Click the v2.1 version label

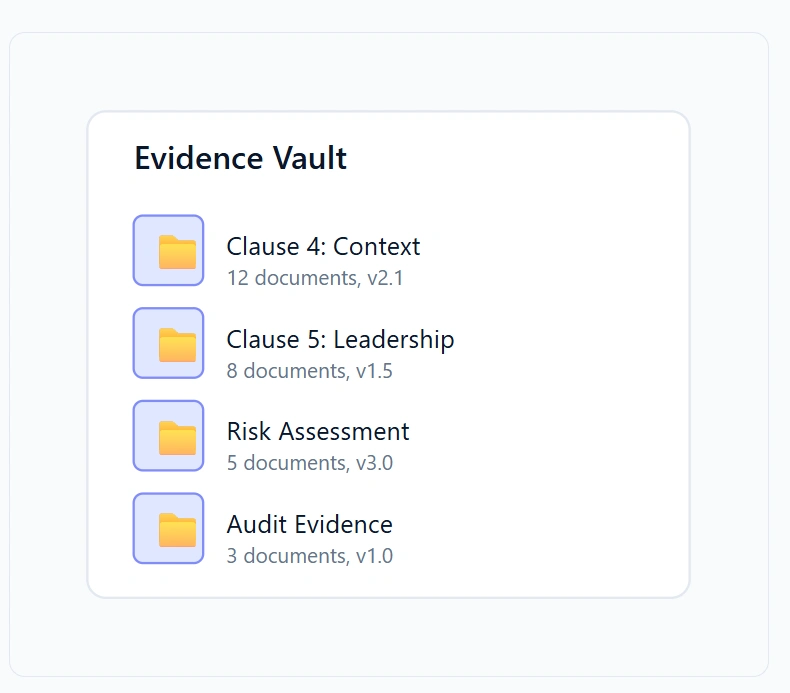385,278
